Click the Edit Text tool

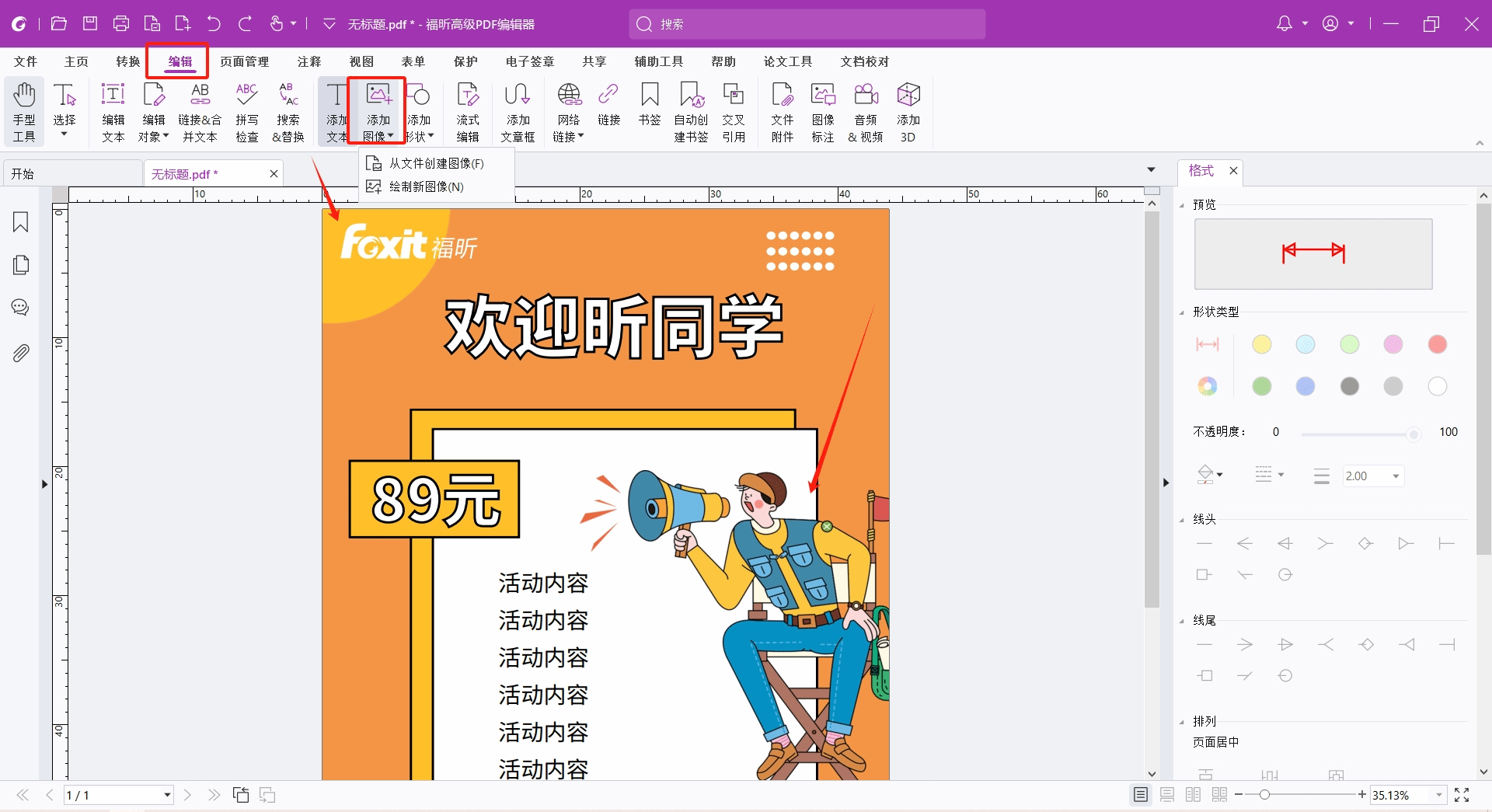pos(113,112)
